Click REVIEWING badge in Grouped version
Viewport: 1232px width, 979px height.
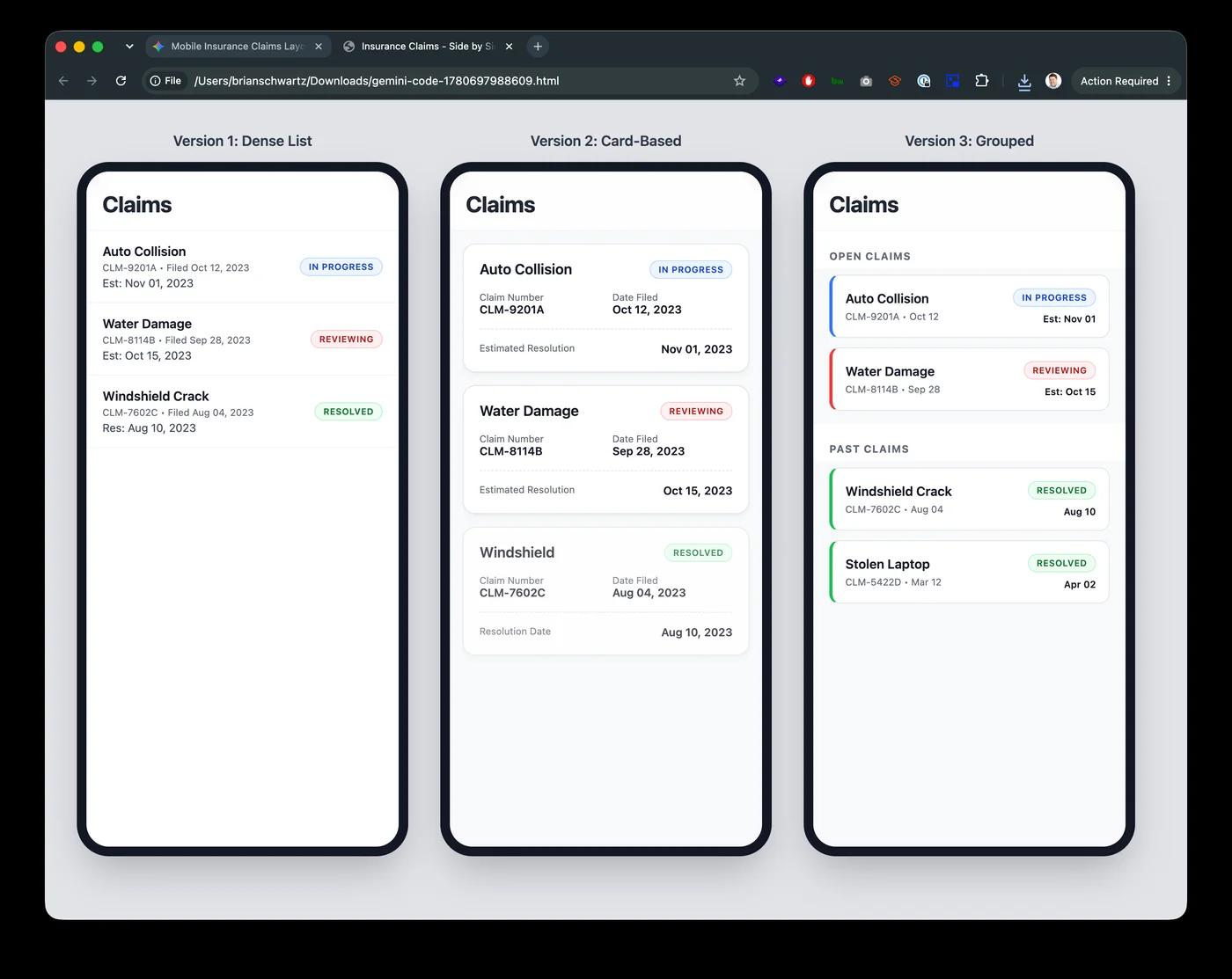pos(1060,371)
